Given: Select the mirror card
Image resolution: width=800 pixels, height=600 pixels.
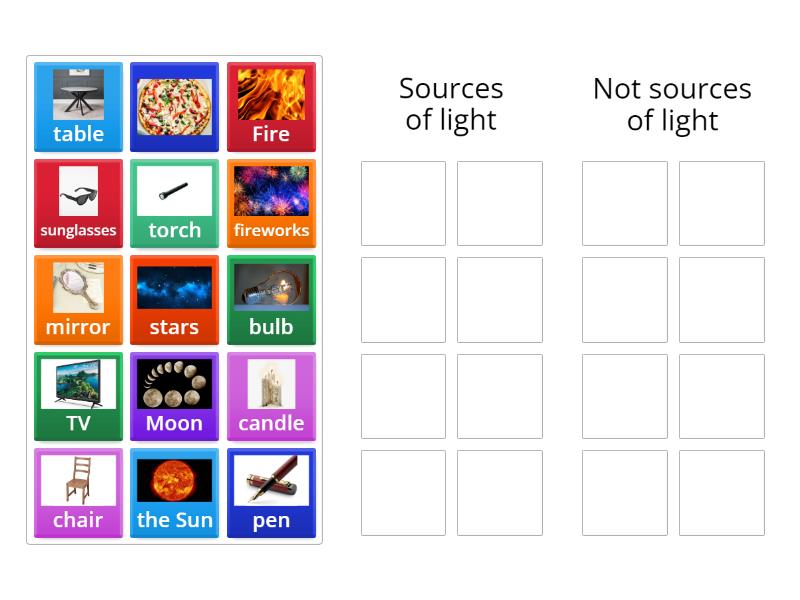Looking at the screenshot, I should pyautogui.click(x=78, y=300).
